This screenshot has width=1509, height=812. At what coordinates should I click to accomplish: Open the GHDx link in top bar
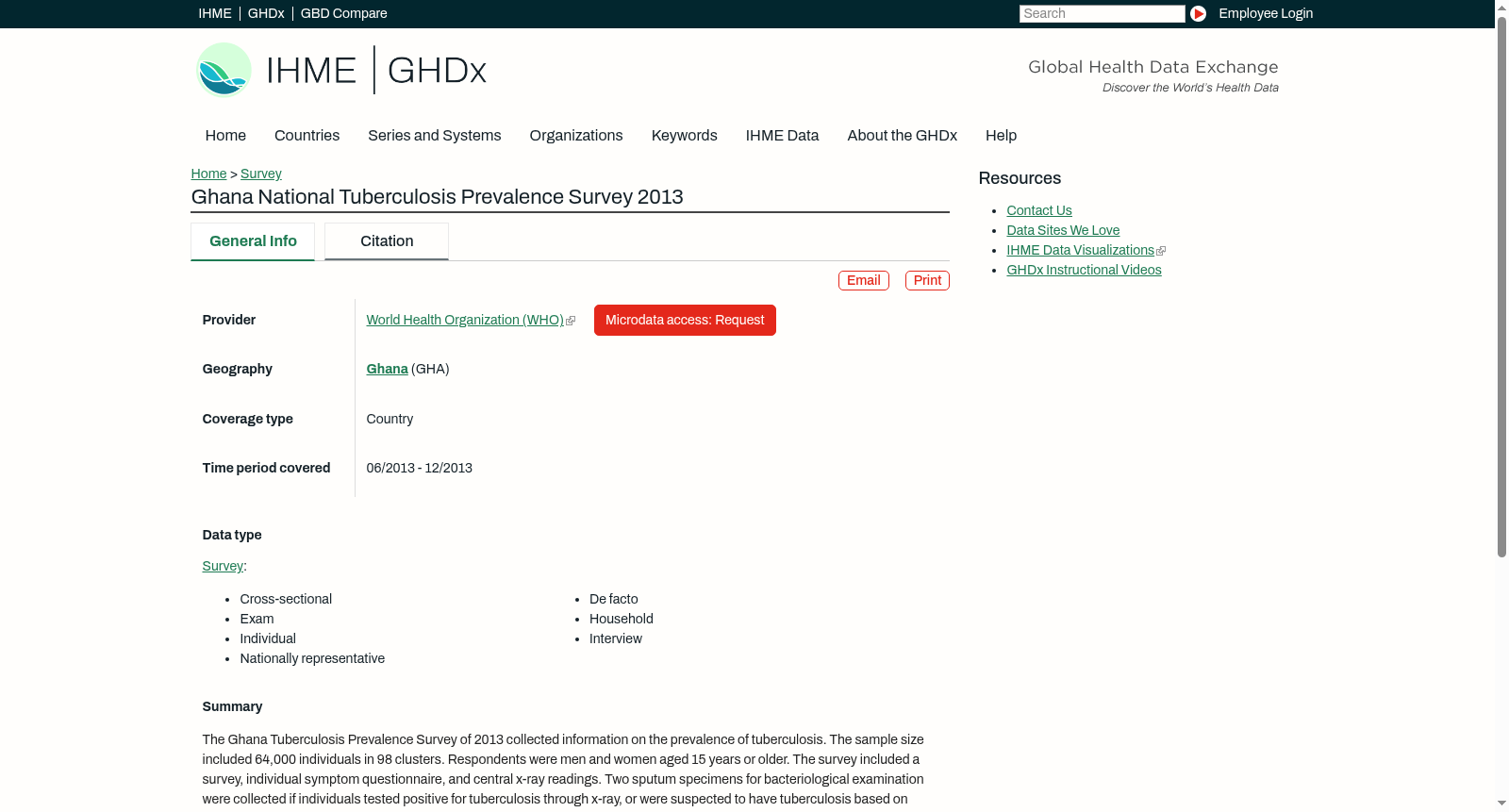[x=266, y=13]
